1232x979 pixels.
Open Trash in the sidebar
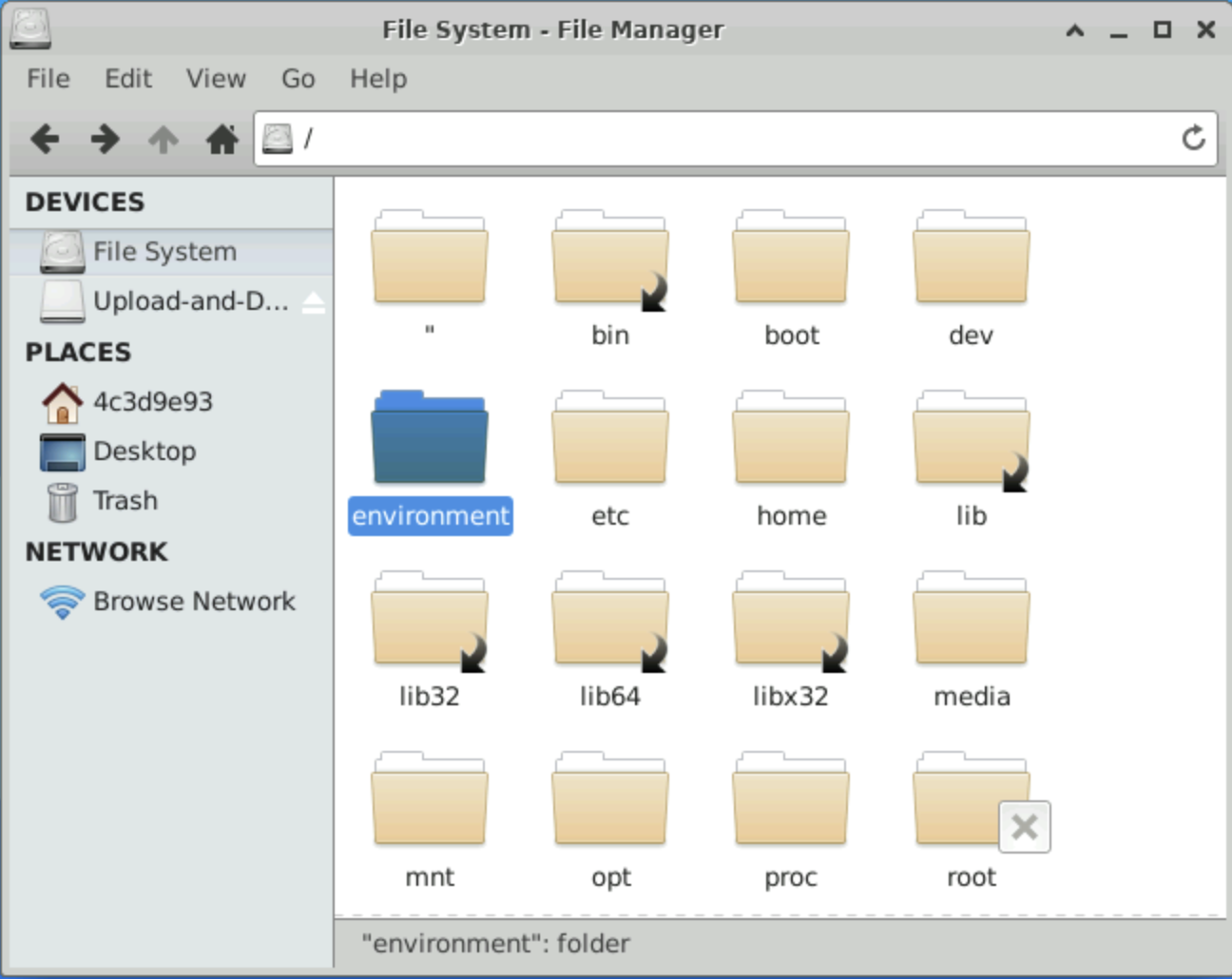tap(124, 501)
